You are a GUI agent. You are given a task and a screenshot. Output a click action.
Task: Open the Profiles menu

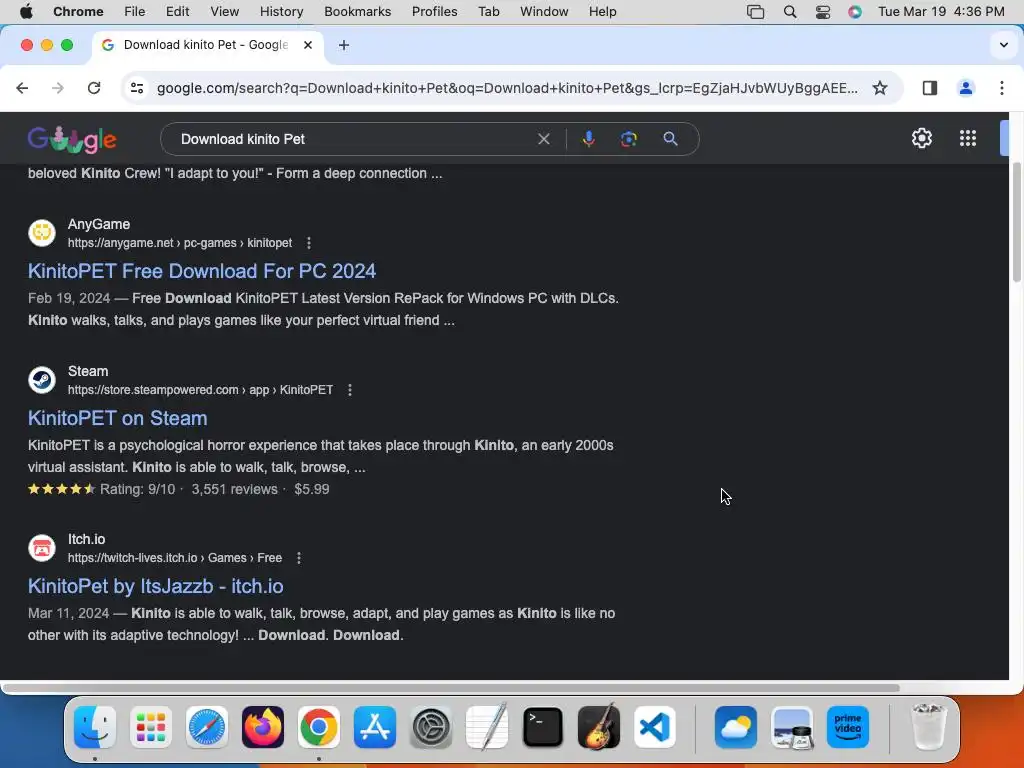434,12
